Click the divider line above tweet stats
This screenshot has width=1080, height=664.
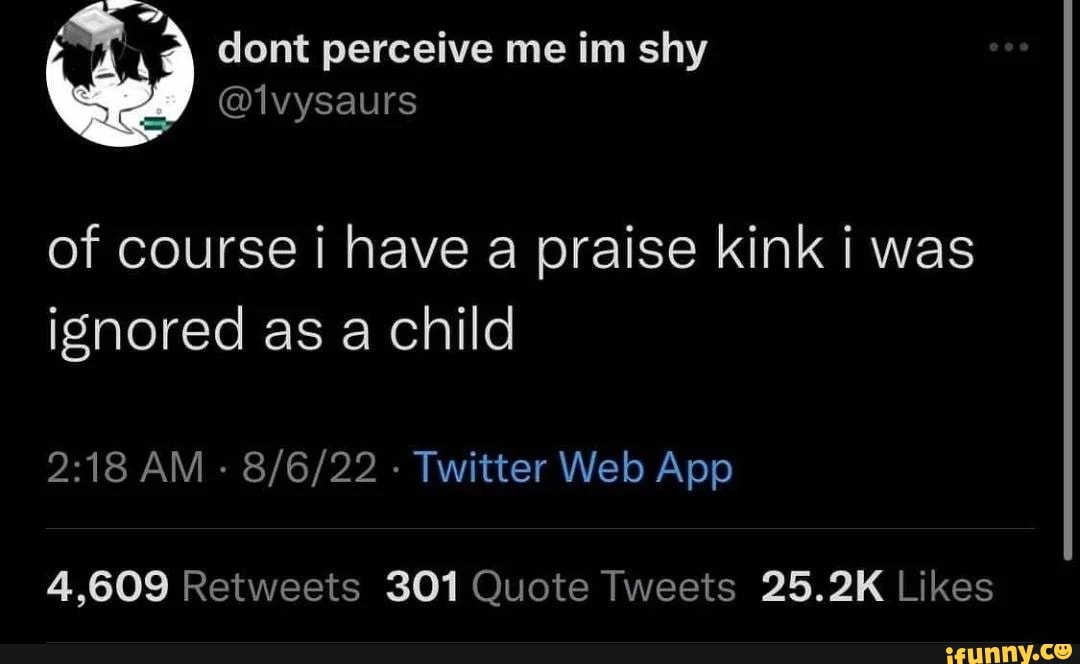click(x=540, y=527)
